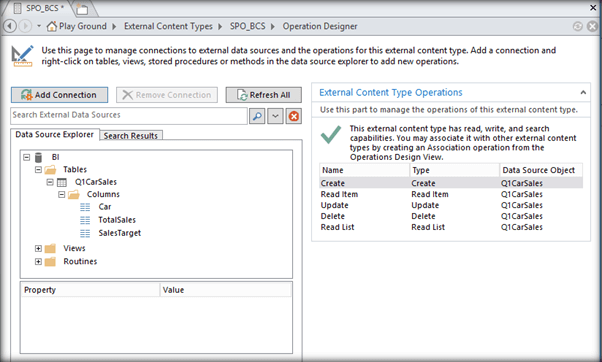The height and width of the screenshot is (362, 602).
Task: Switch to the Search Results tab
Action: [131, 136]
